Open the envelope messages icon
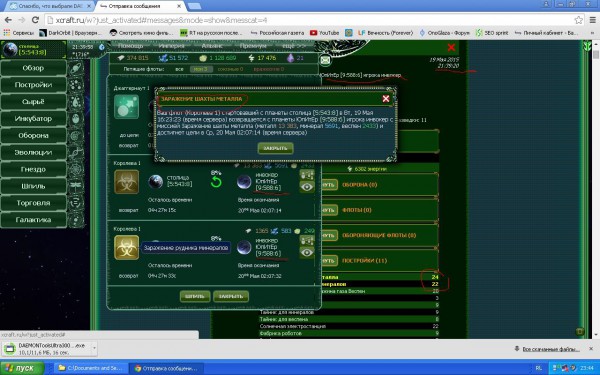Screen dimensions: 600x375 325,60
